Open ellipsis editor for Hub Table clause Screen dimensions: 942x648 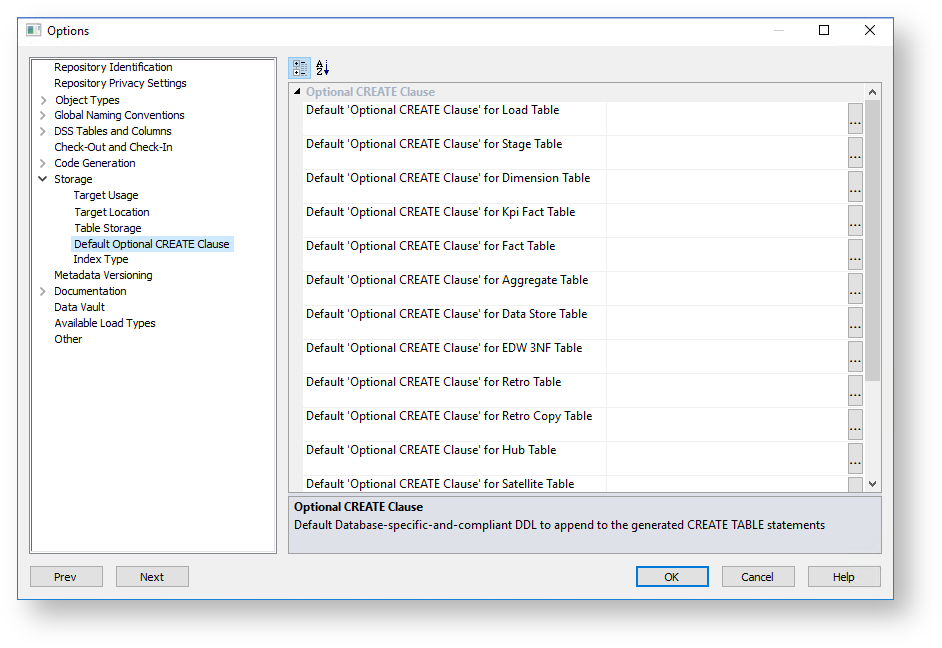point(855,458)
